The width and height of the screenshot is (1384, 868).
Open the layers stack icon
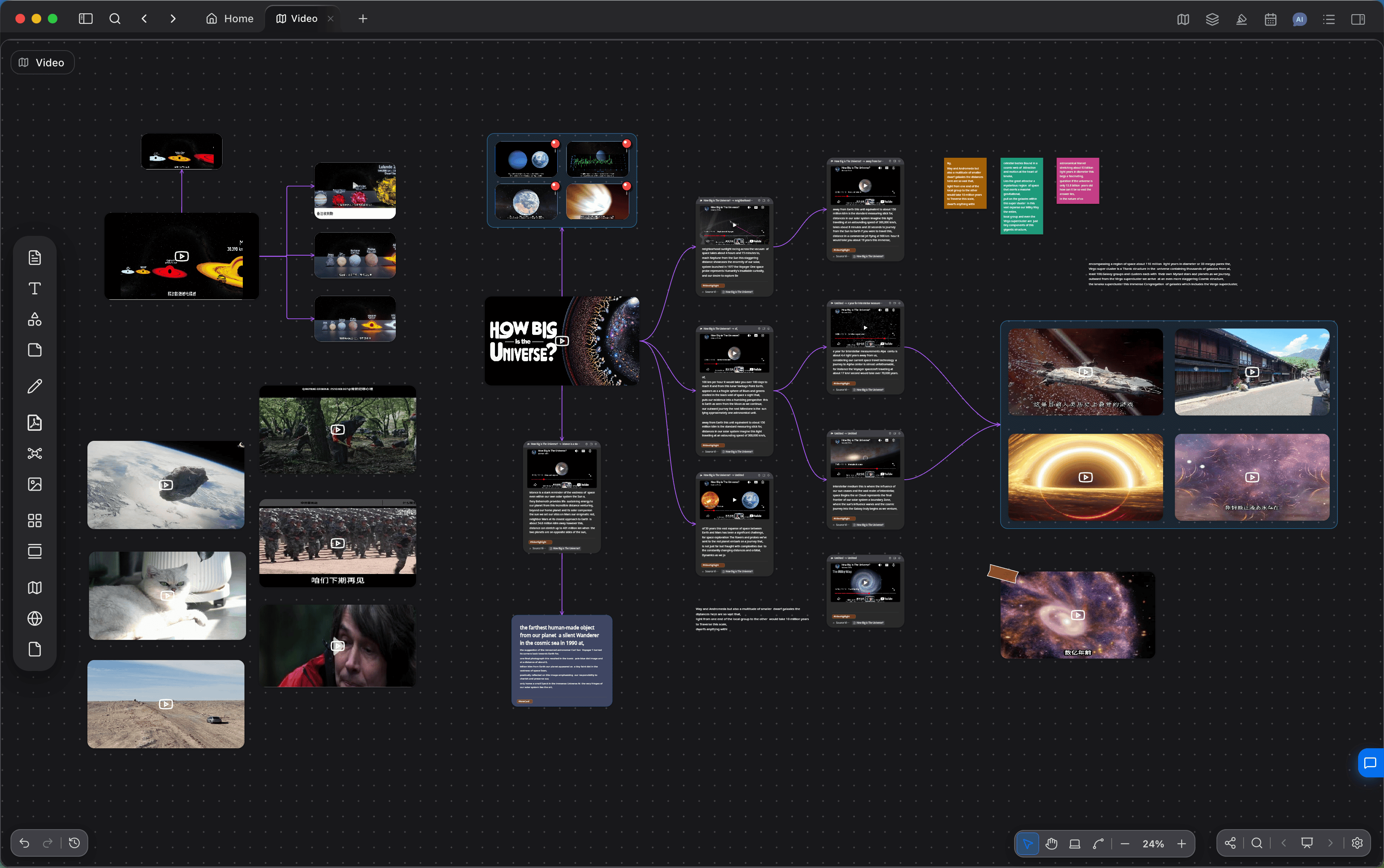coord(1212,19)
